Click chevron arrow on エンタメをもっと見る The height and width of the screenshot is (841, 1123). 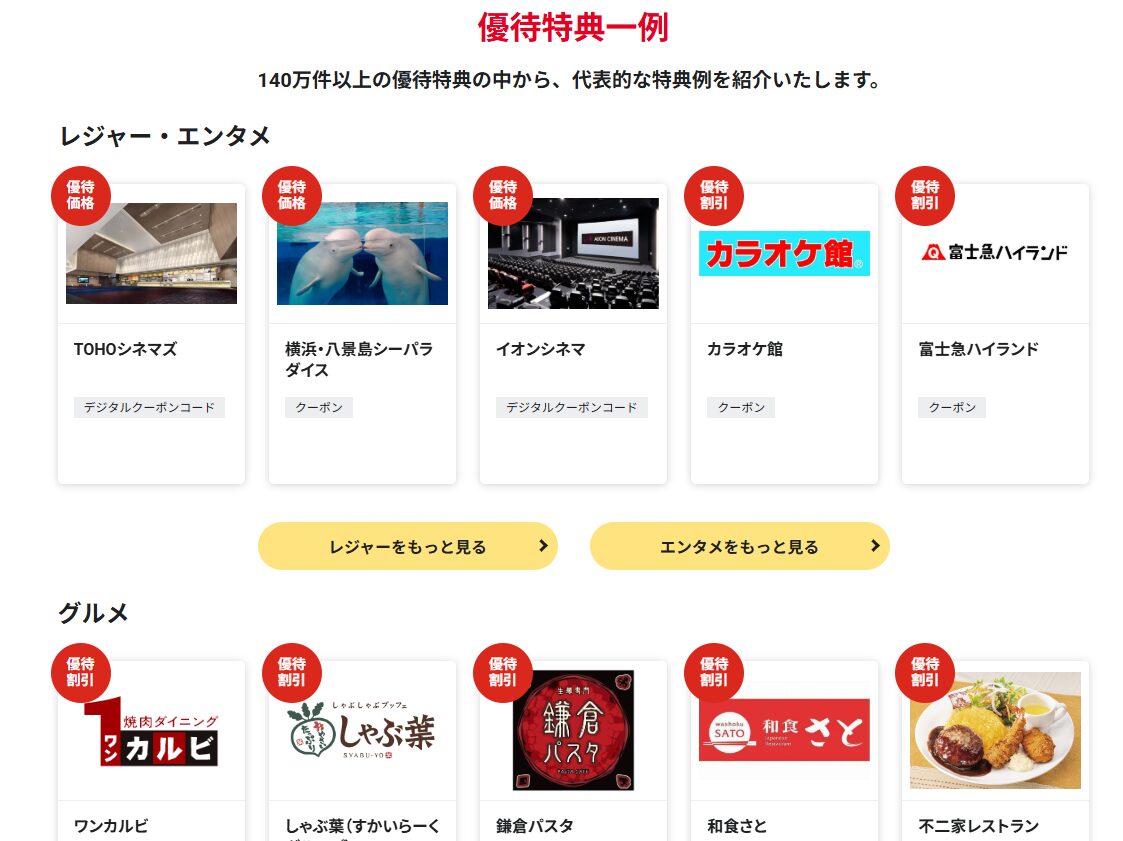pos(874,546)
